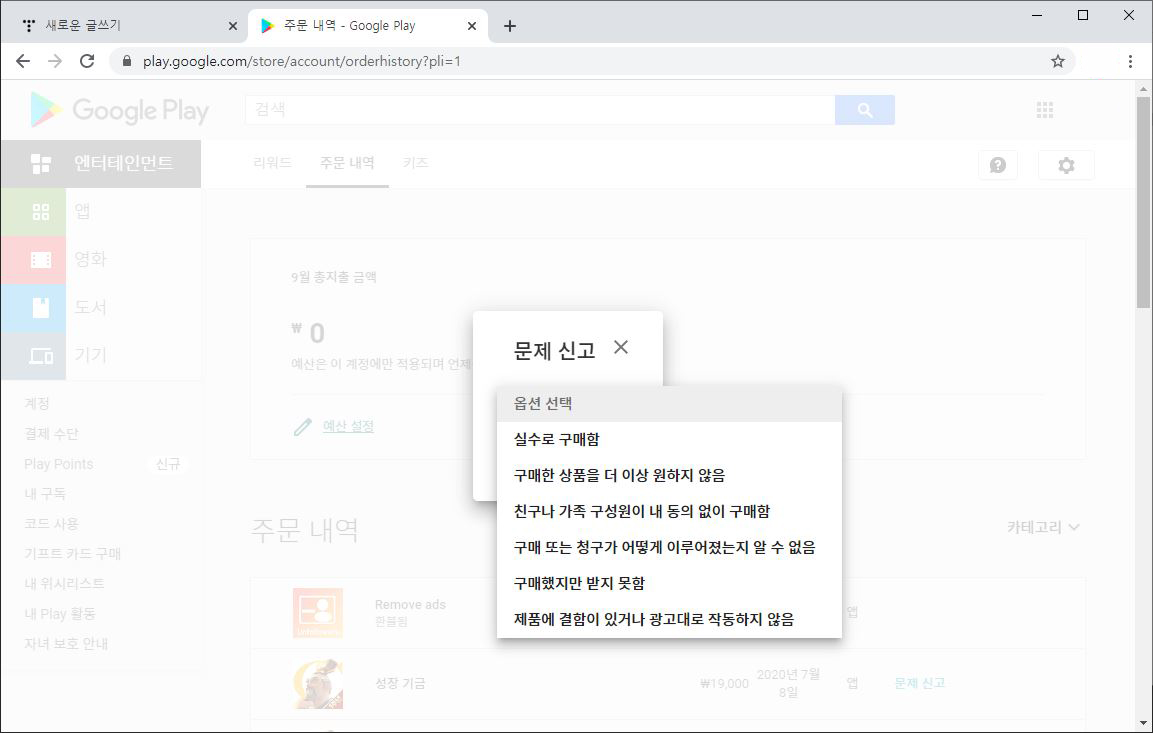Click the blue search magnifier button
1153x733 pixels.
(x=865, y=110)
